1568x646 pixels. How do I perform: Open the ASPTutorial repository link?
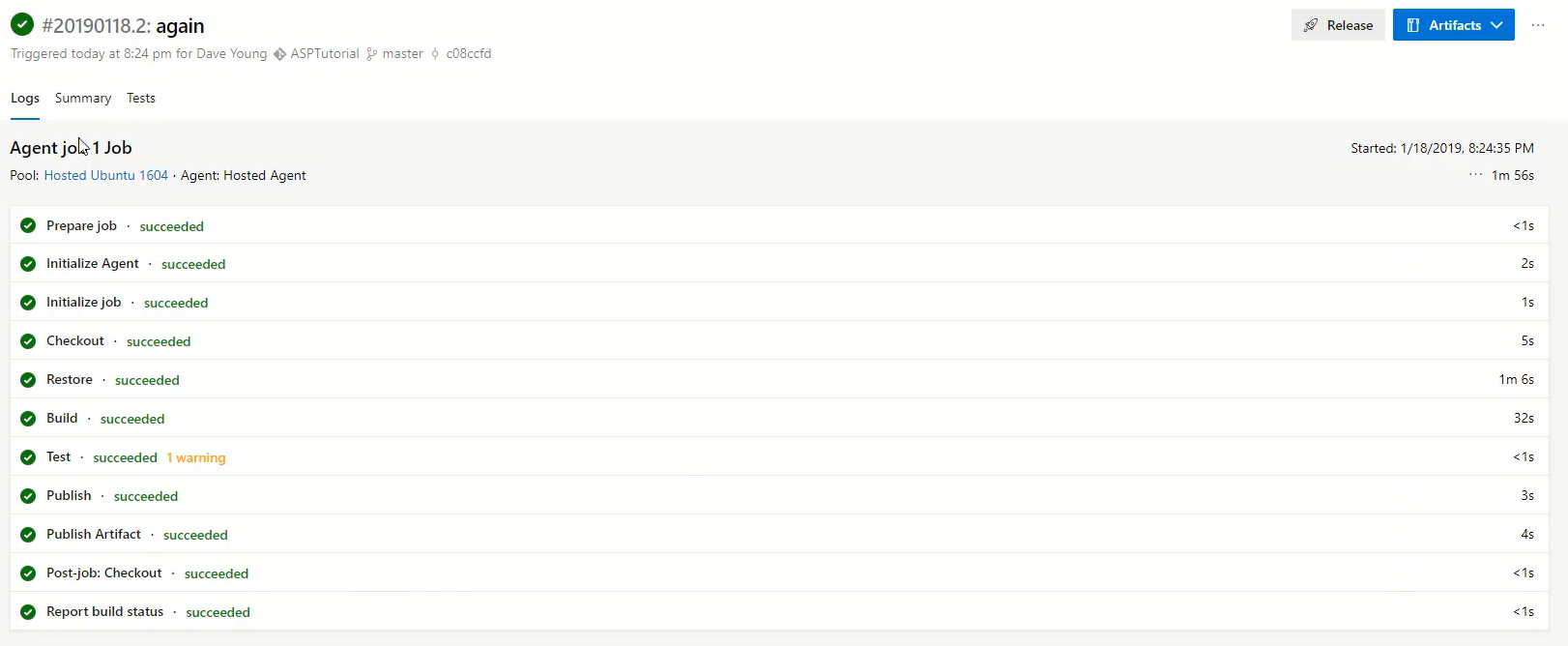(325, 54)
